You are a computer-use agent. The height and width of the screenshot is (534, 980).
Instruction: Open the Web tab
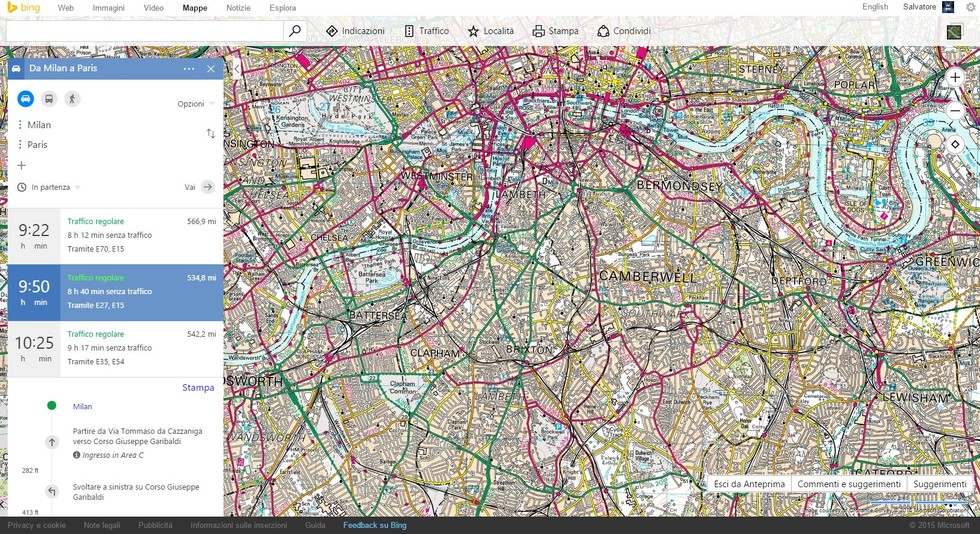click(66, 8)
